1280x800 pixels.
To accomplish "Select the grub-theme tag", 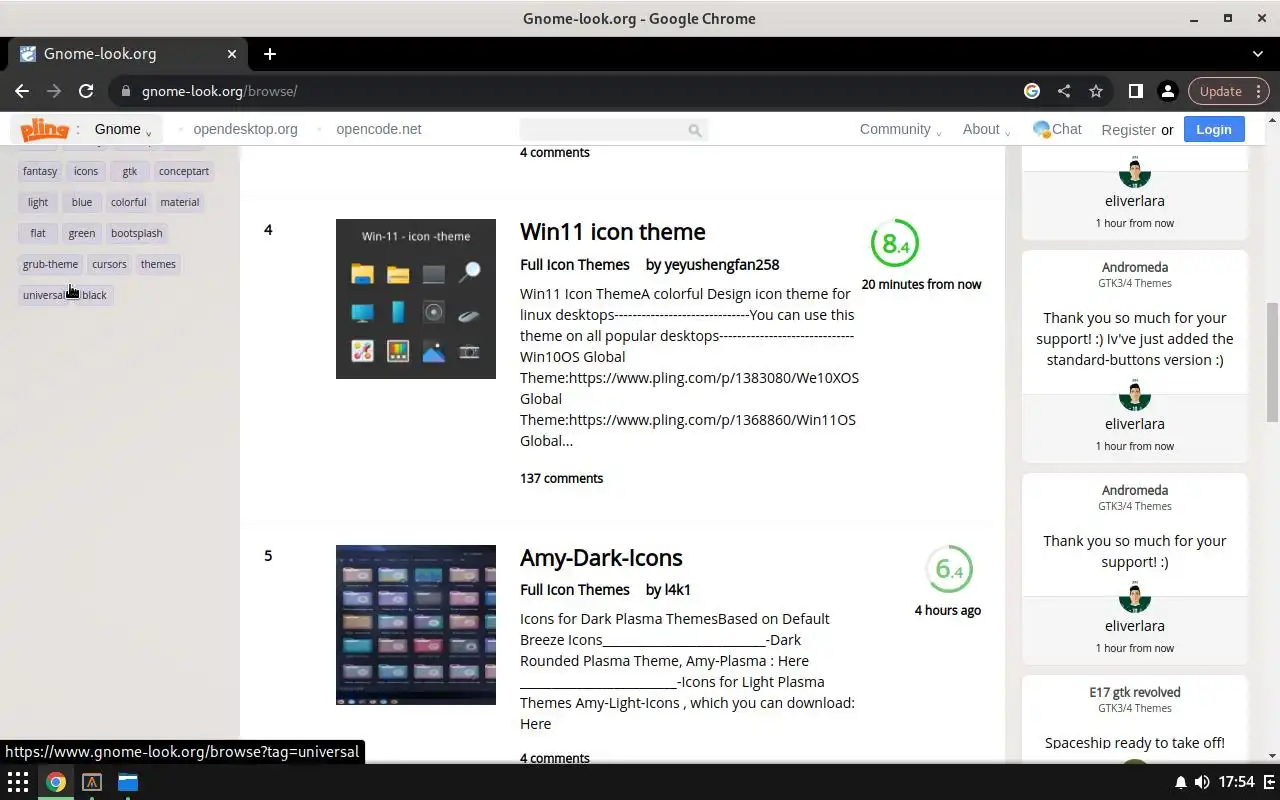I will coord(50,264).
